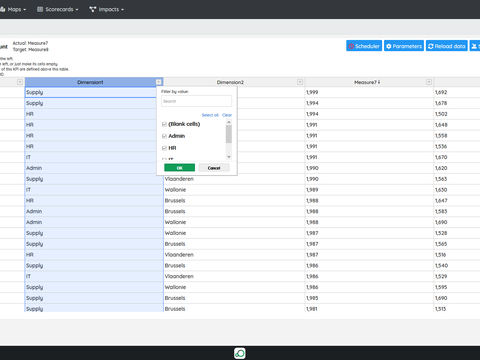Viewport: 480px width, 360px height.
Task: Select cell with value 1,565
Action: click(457, 244)
